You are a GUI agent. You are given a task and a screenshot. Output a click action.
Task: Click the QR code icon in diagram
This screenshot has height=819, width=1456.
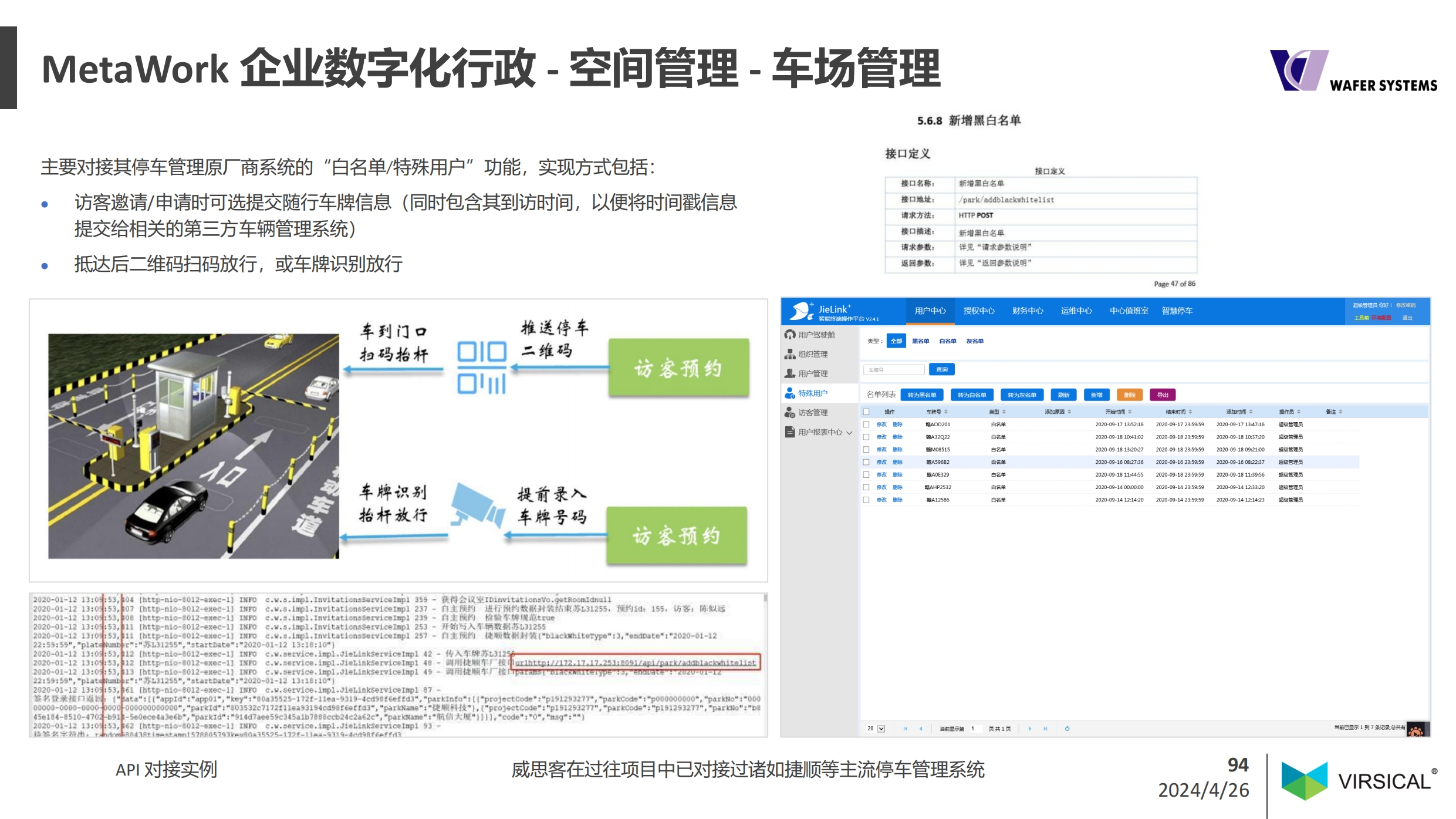(x=481, y=368)
